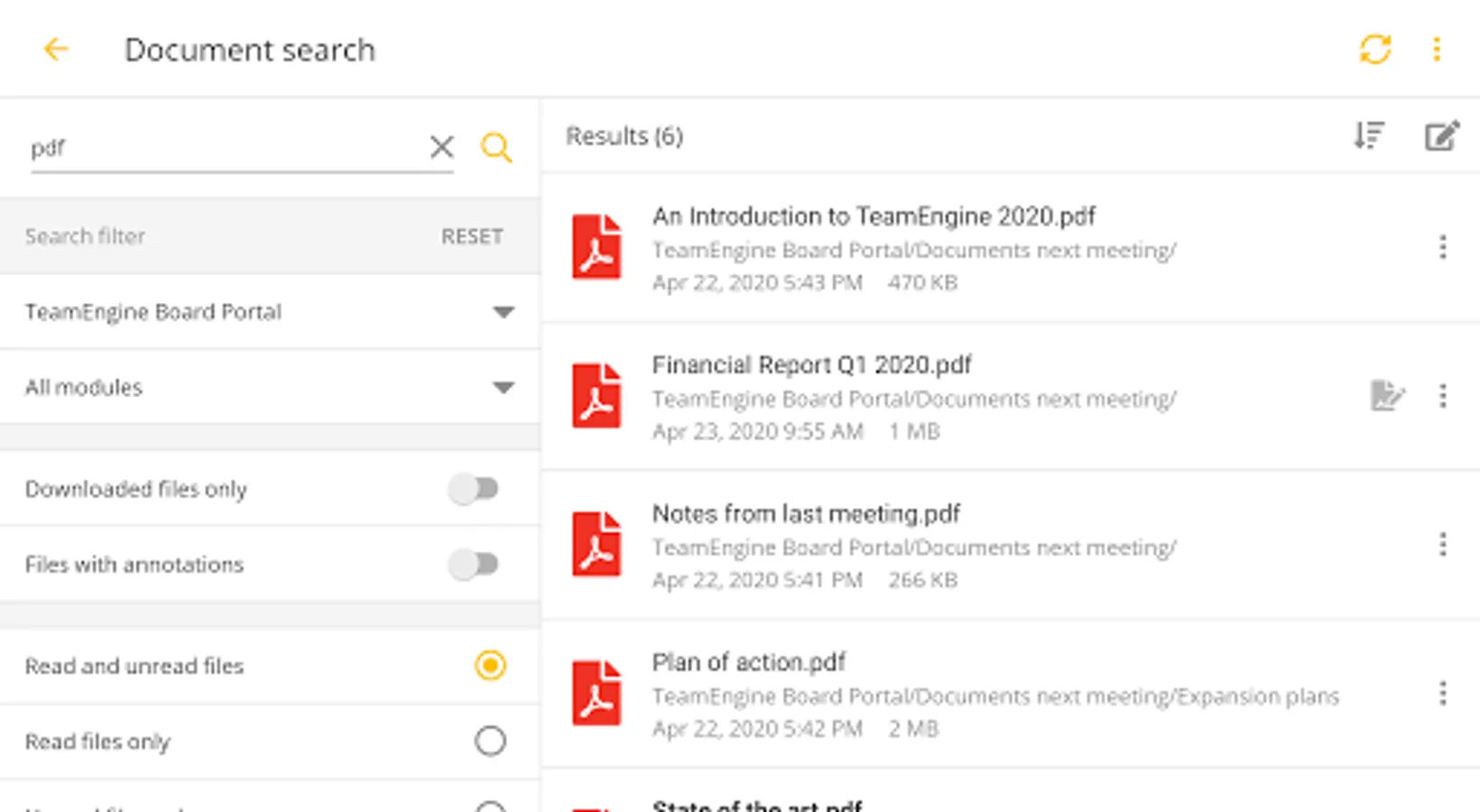1480x812 pixels.
Task: Open annotation icon on Financial Report Q1
Action: pos(1386,395)
